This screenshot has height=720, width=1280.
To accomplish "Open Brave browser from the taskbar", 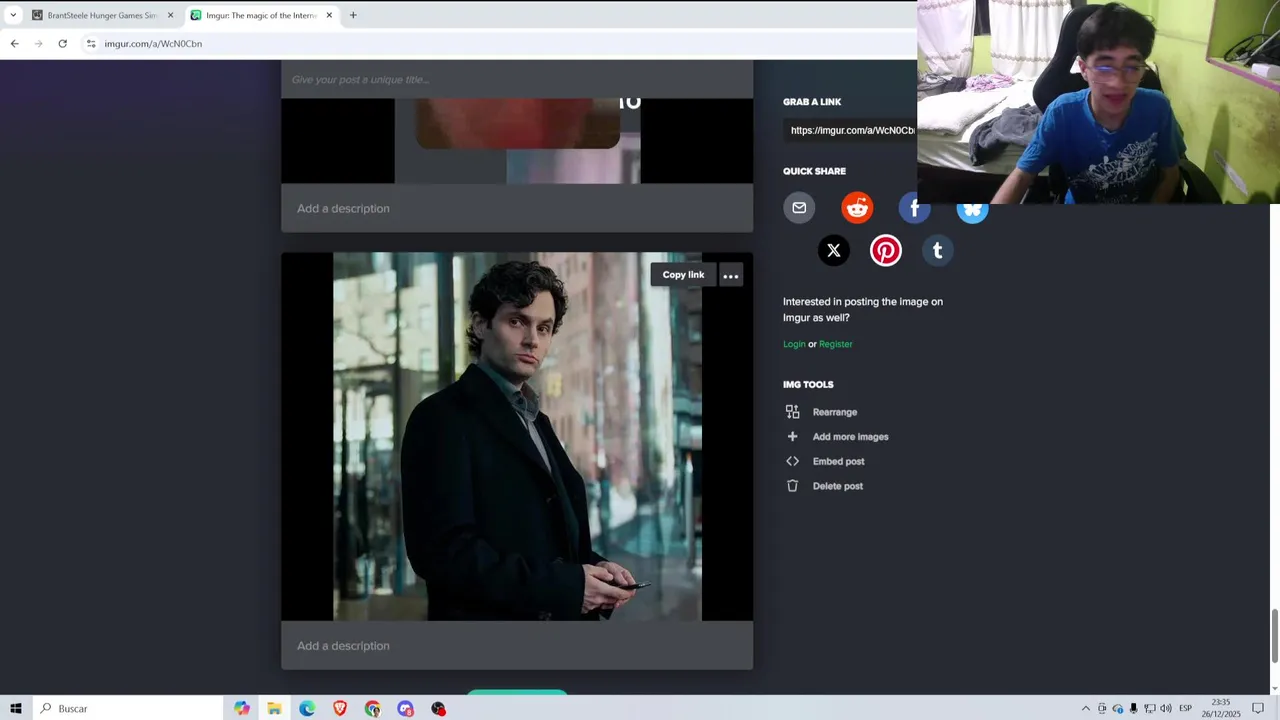I will pyautogui.click(x=340, y=708).
